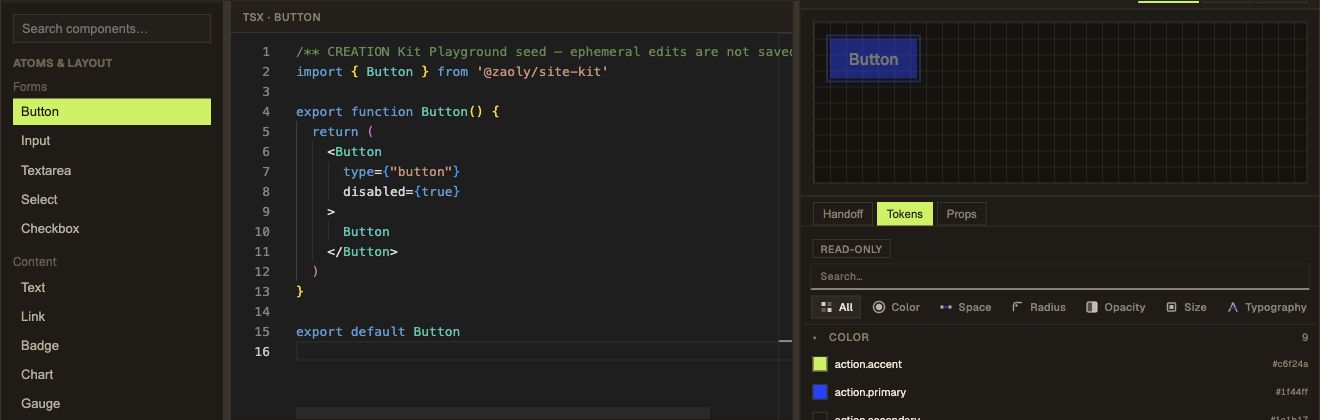Click the disabled={true} code line
The height and width of the screenshot is (420, 1320).
coord(401,191)
